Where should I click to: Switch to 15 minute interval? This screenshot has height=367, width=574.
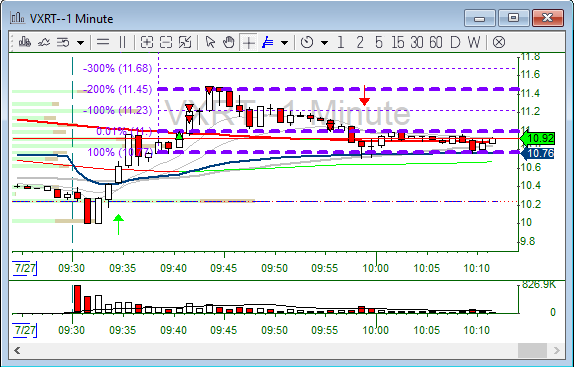(x=398, y=42)
